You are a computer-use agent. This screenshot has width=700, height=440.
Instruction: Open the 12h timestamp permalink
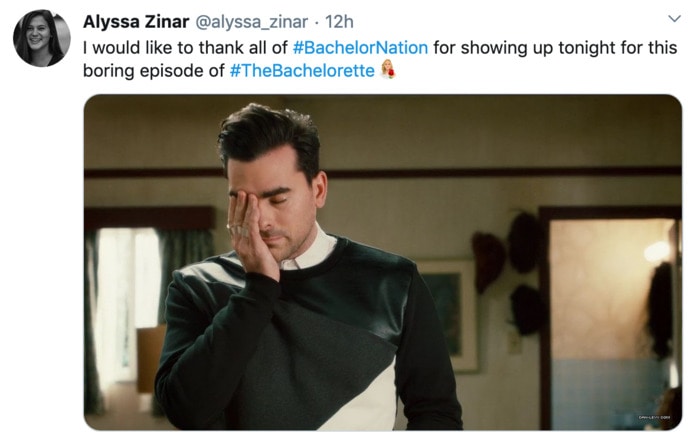coord(339,21)
